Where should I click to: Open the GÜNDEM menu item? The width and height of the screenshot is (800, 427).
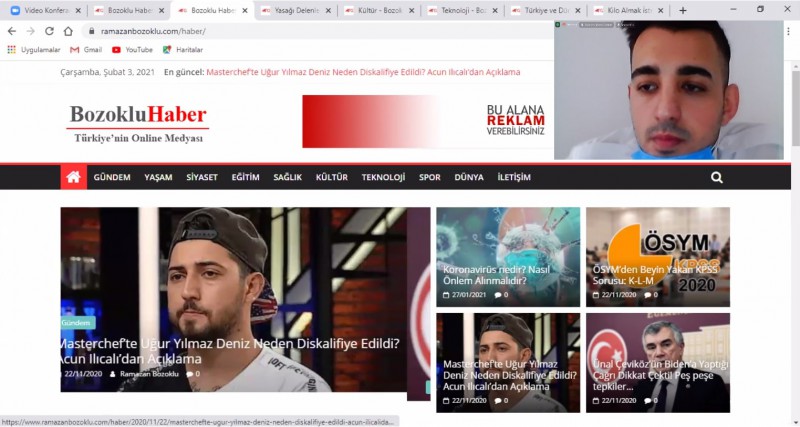[x=112, y=177]
